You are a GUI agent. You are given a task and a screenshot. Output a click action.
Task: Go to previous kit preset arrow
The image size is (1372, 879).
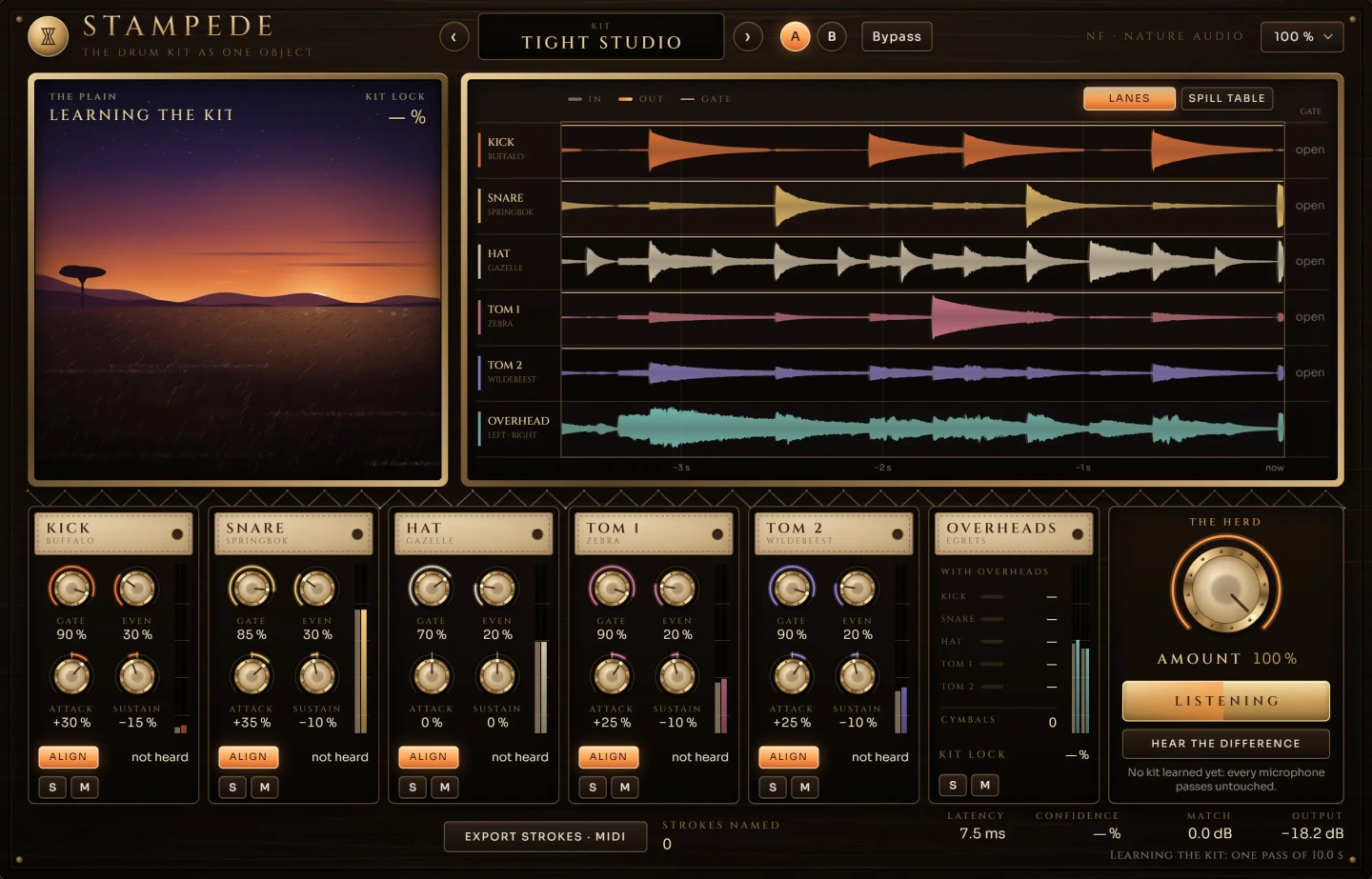point(454,37)
